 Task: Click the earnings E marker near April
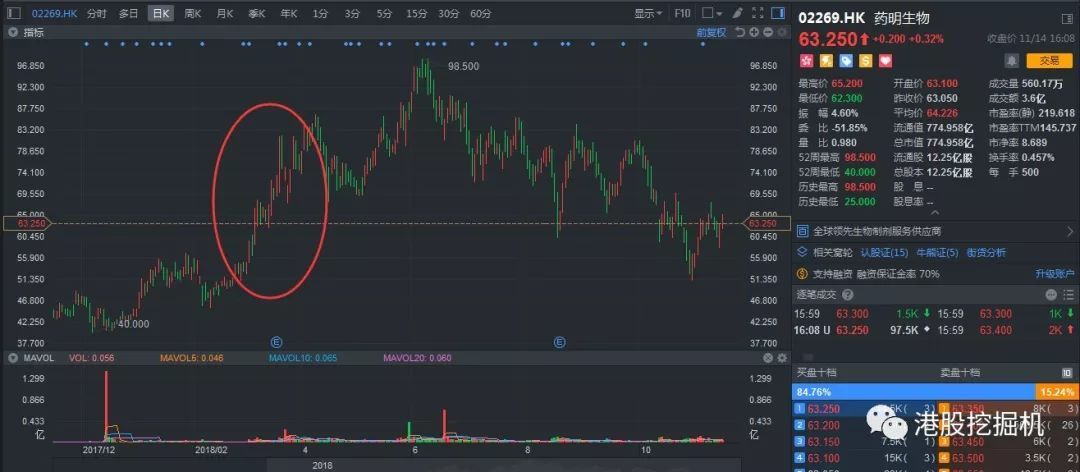(276, 342)
